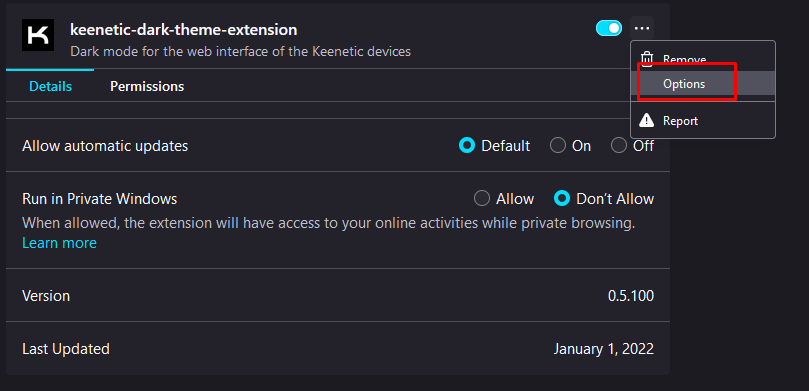Click the trash can Remove icon

click(x=647, y=59)
